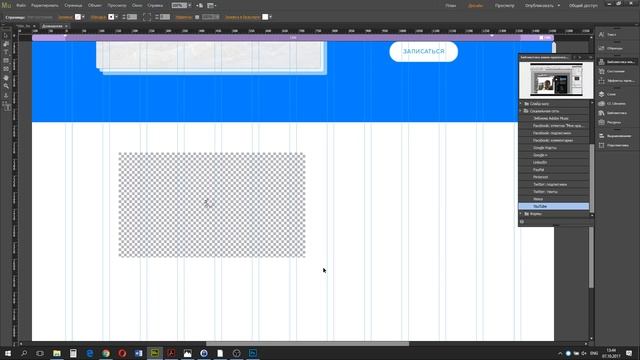Open the Ресурсы assets panel

coord(602,122)
